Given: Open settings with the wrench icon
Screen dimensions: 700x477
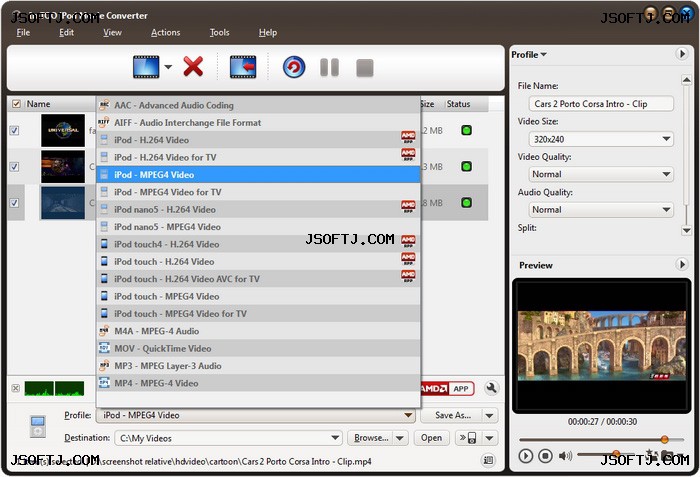Looking at the screenshot, I should [491, 388].
